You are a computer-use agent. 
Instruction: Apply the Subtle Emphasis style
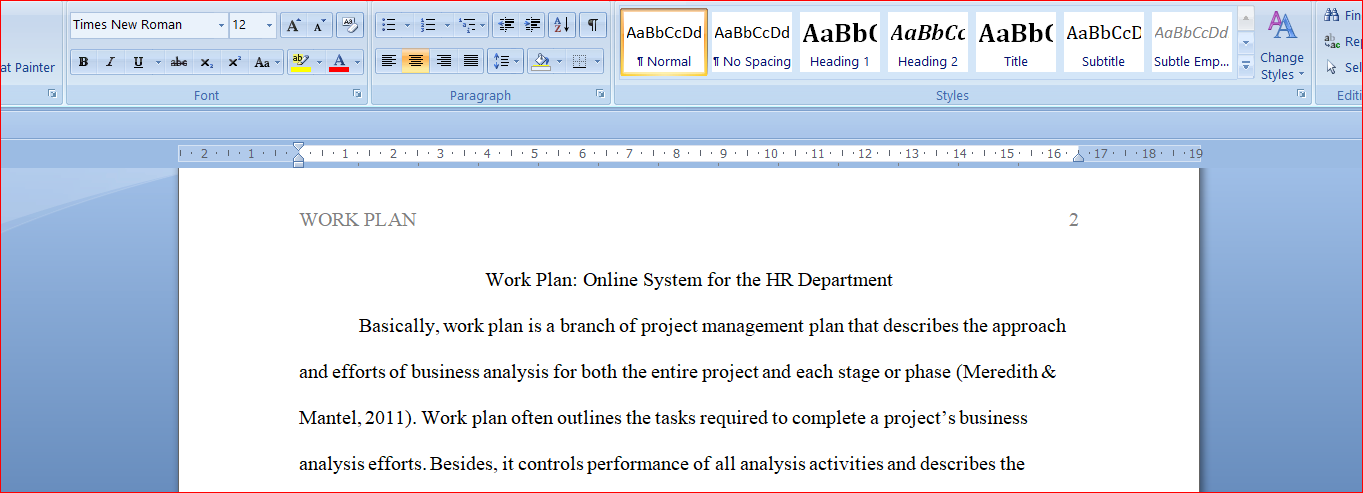coord(1192,42)
